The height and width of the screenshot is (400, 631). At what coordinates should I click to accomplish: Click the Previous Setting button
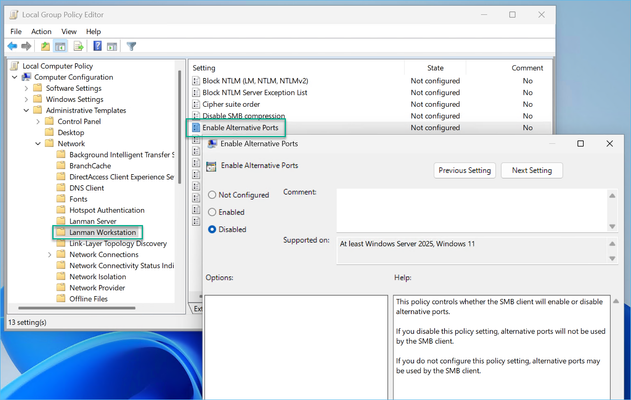(465, 170)
